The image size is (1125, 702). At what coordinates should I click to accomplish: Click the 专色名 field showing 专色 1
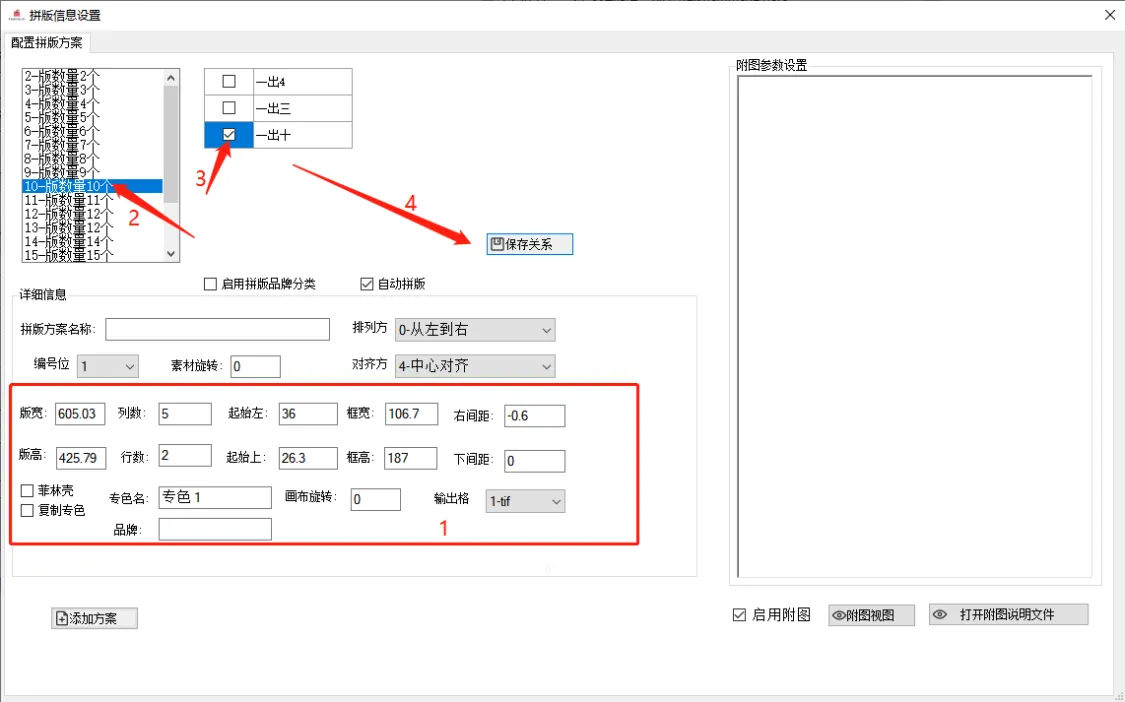pos(215,497)
